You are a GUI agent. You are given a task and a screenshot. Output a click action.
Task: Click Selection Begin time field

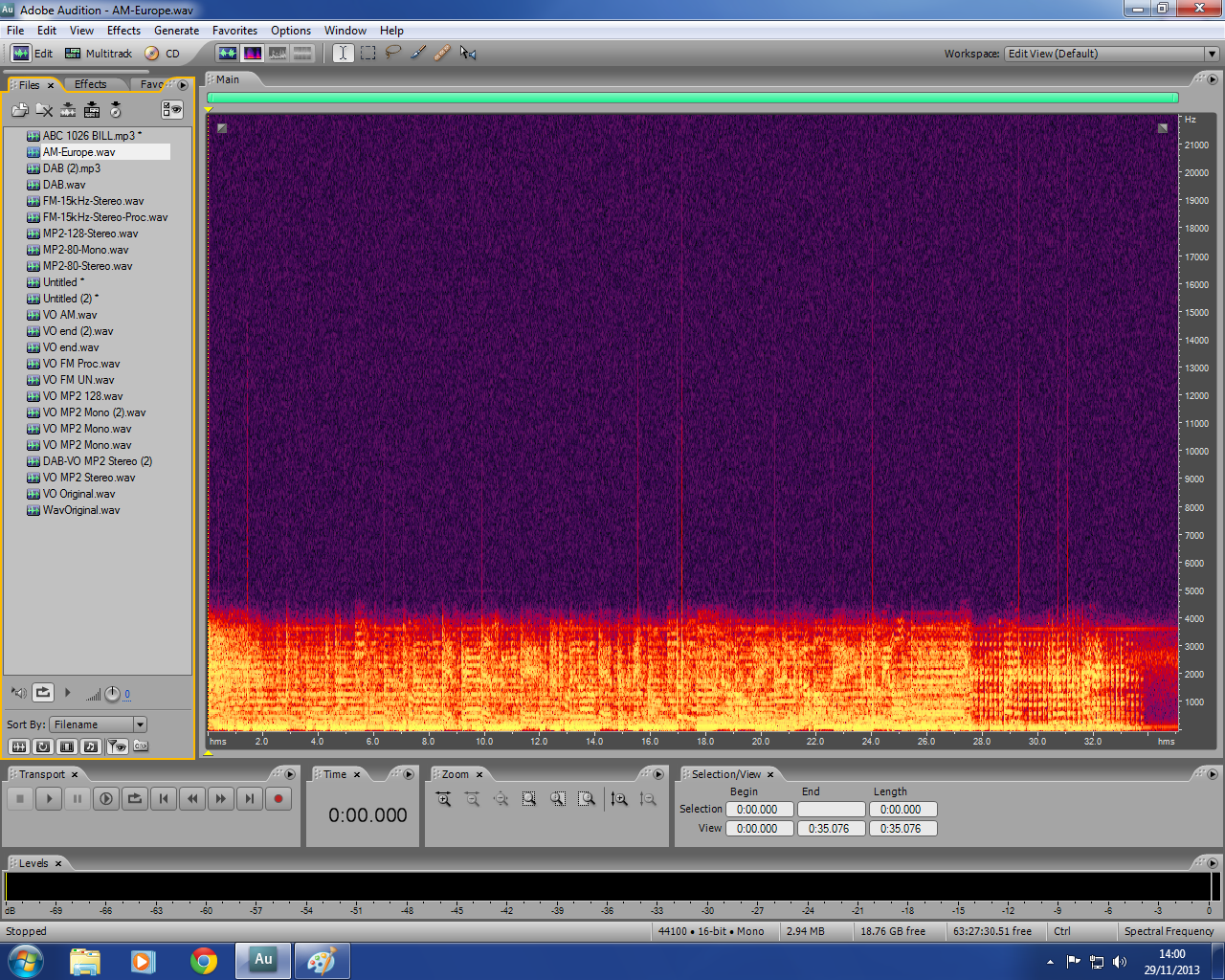point(760,810)
